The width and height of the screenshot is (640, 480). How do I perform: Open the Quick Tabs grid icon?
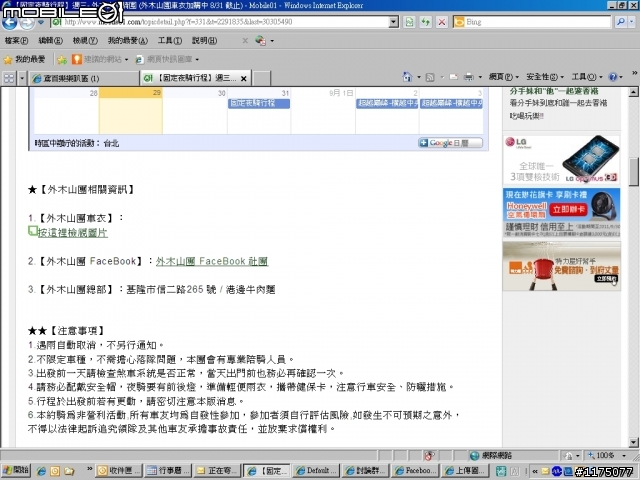[11, 77]
